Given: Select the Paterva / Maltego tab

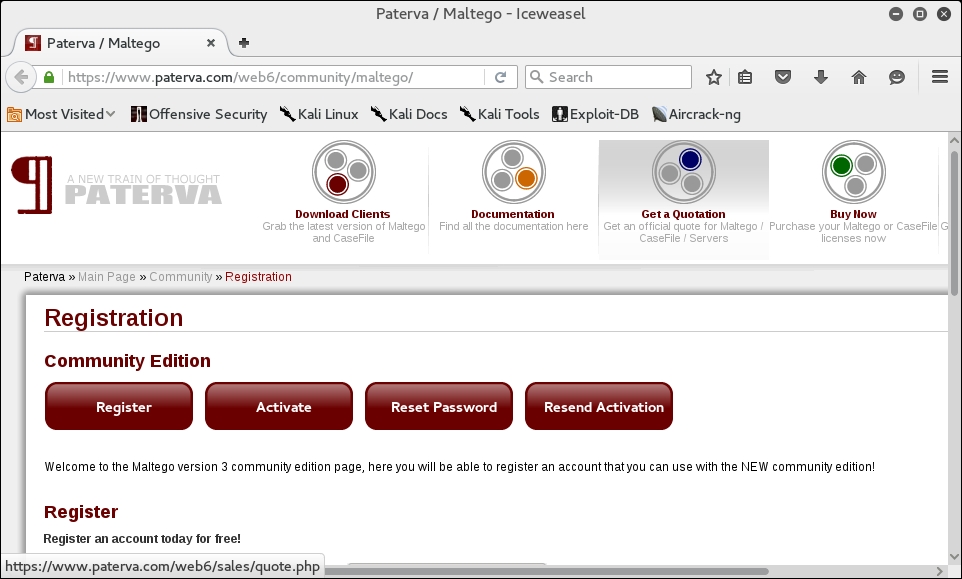Looking at the screenshot, I should pos(120,43).
